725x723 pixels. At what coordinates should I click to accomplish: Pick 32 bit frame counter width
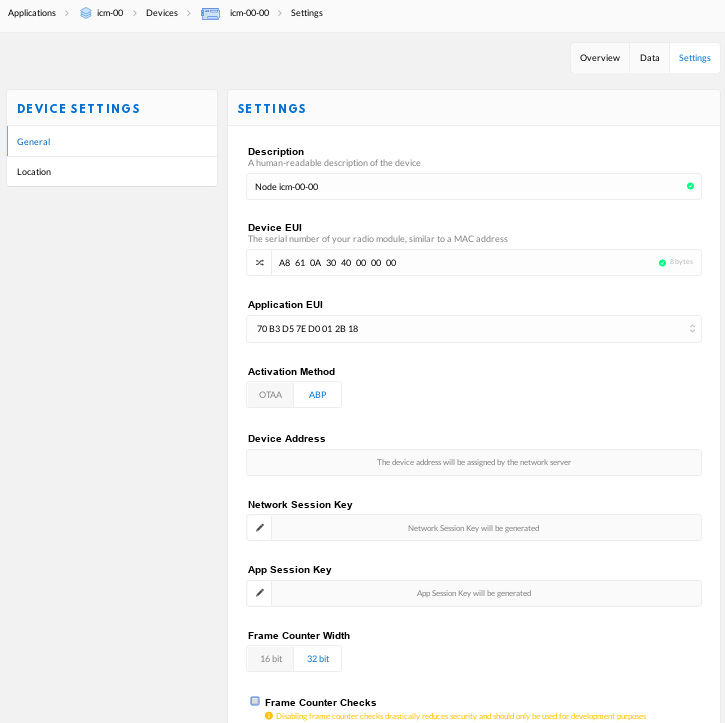point(317,659)
